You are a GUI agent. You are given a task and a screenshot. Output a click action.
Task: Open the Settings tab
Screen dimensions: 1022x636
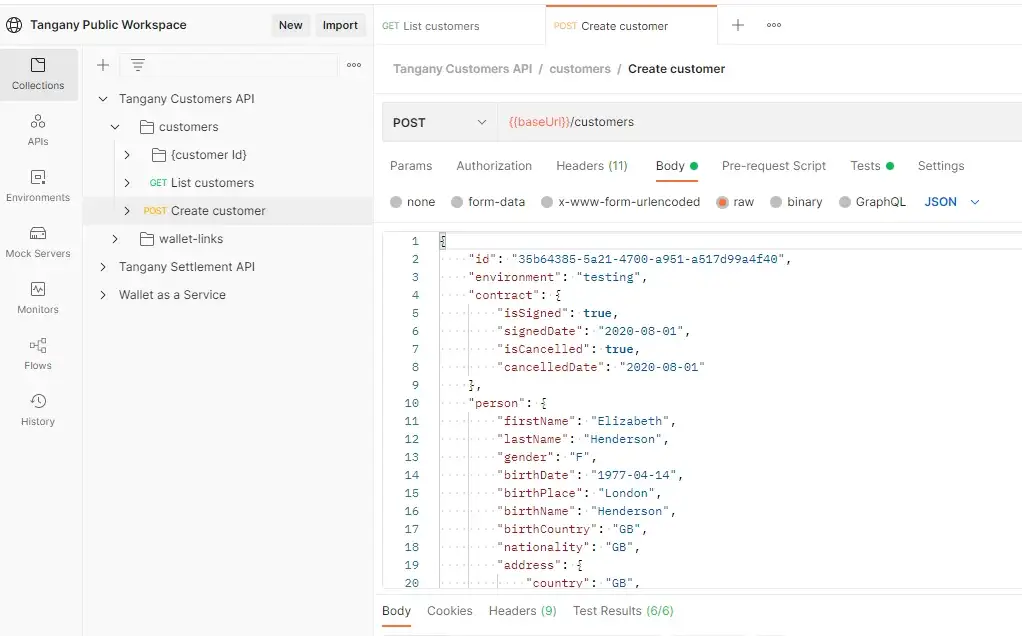tap(941, 166)
